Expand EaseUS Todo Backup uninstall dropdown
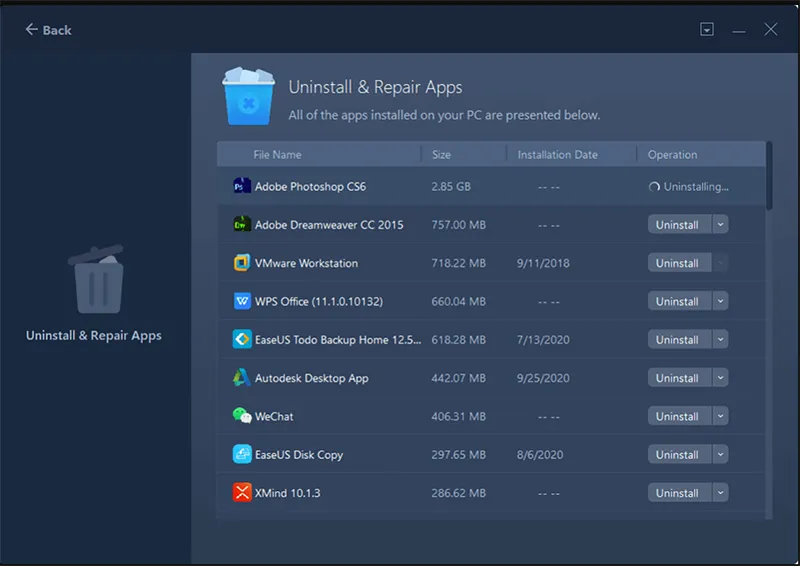The width and height of the screenshot is (800, 566). (x=720, y=339)
